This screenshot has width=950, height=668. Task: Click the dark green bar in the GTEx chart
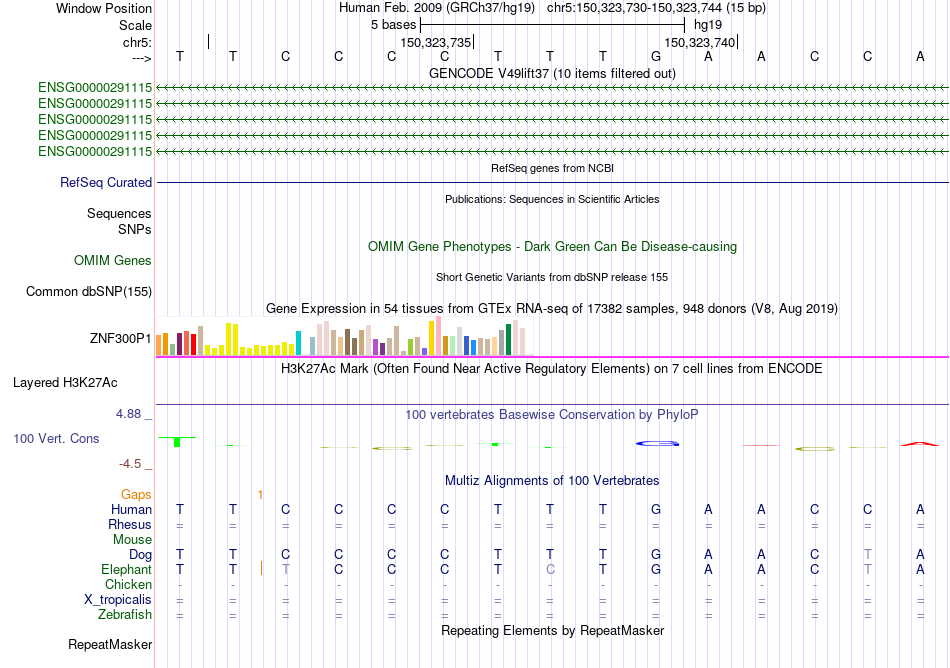point(508,340)
